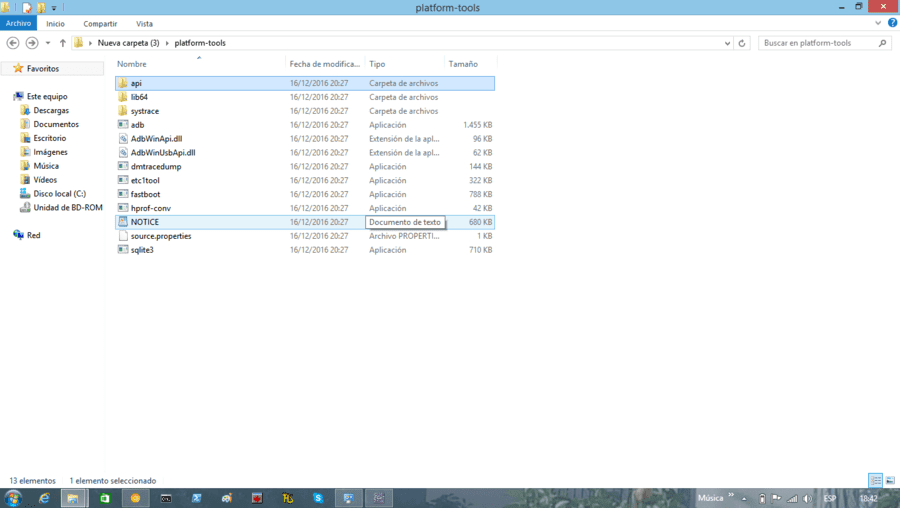This screenshot has height=508, width=900.
Task: Open the Inicio ribbon tab
Action: point(56,24)
